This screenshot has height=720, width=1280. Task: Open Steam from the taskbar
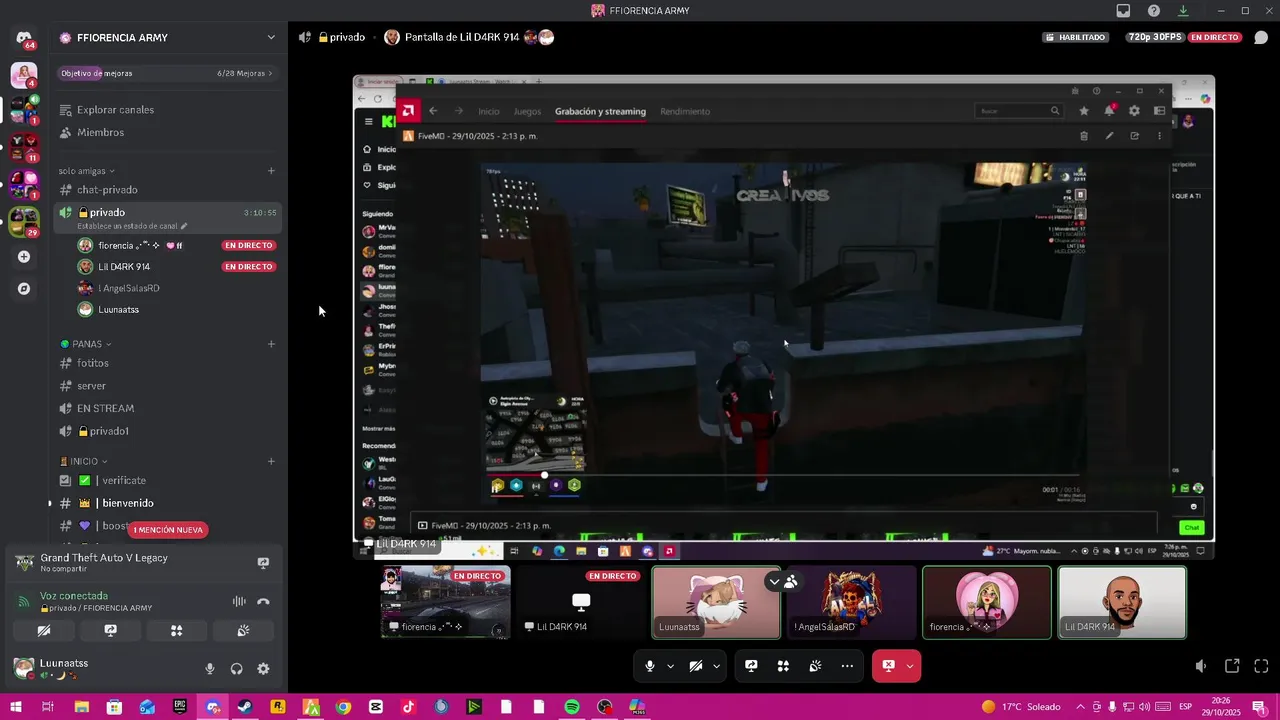[x=244, y=707]
